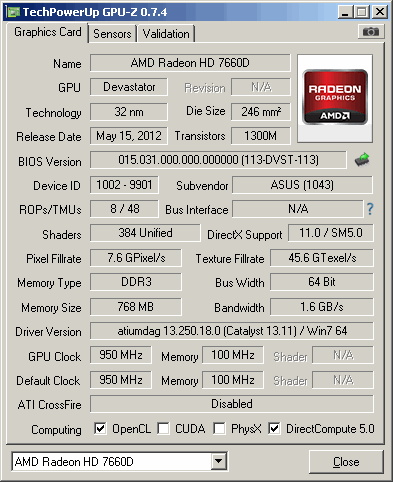Image resolution: width=393 pixels, height=482 pixels.
Task: Select the Graphics Card tab
Action: [x=47, y=32]
